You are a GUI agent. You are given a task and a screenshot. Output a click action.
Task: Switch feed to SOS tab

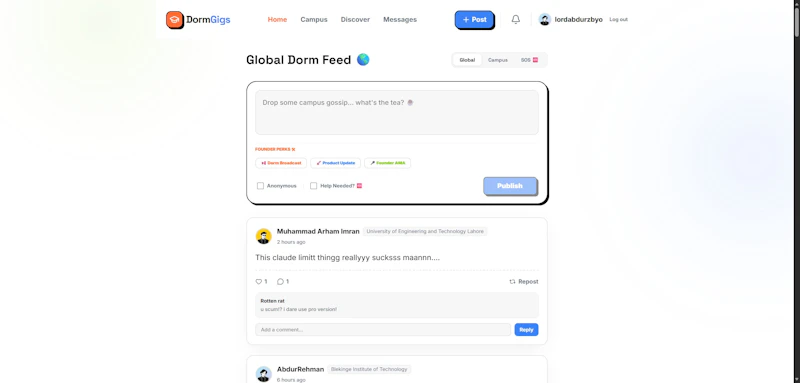pos(529,60)
